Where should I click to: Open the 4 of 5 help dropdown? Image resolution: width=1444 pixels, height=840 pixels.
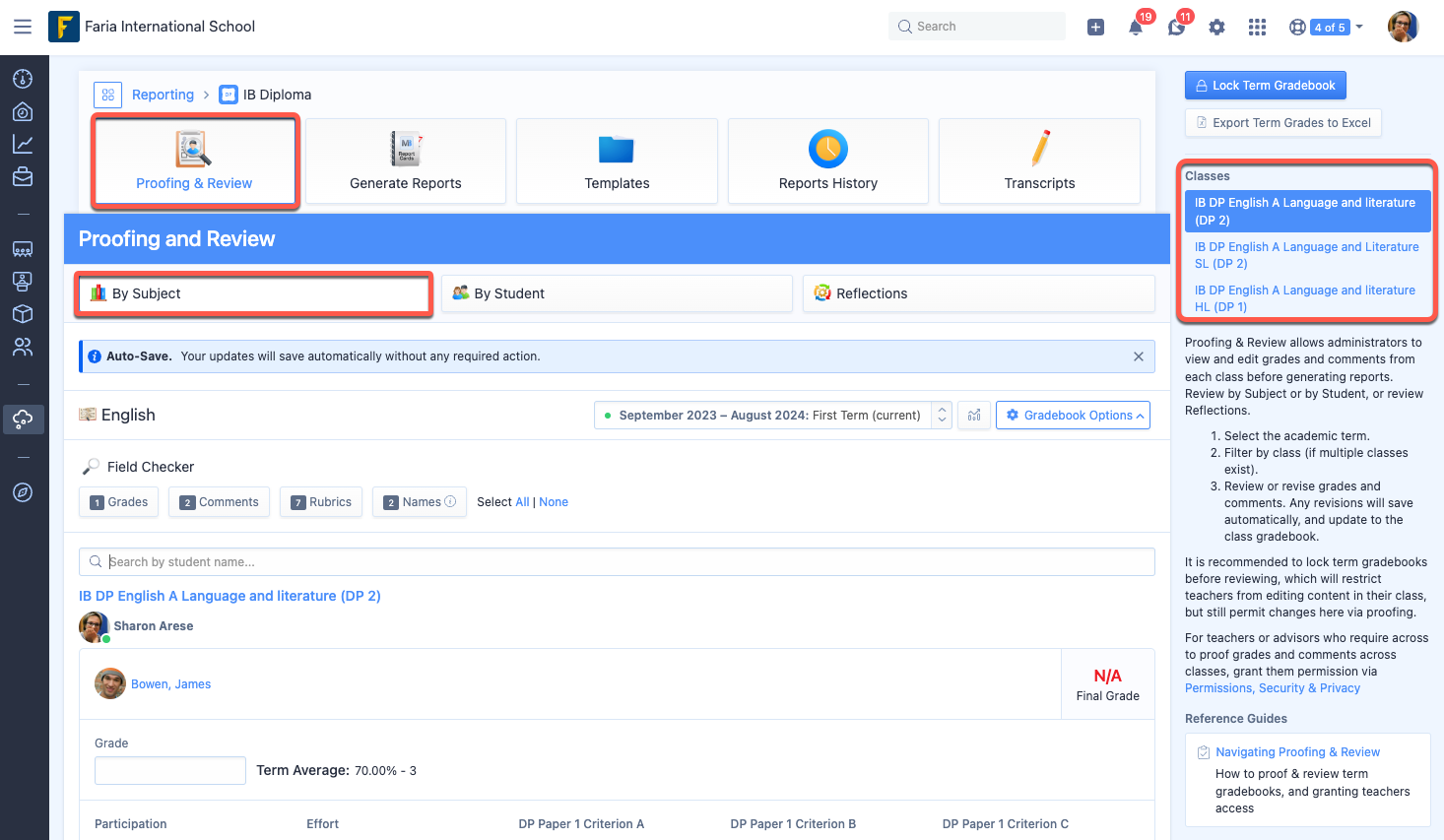[1327, 28]
